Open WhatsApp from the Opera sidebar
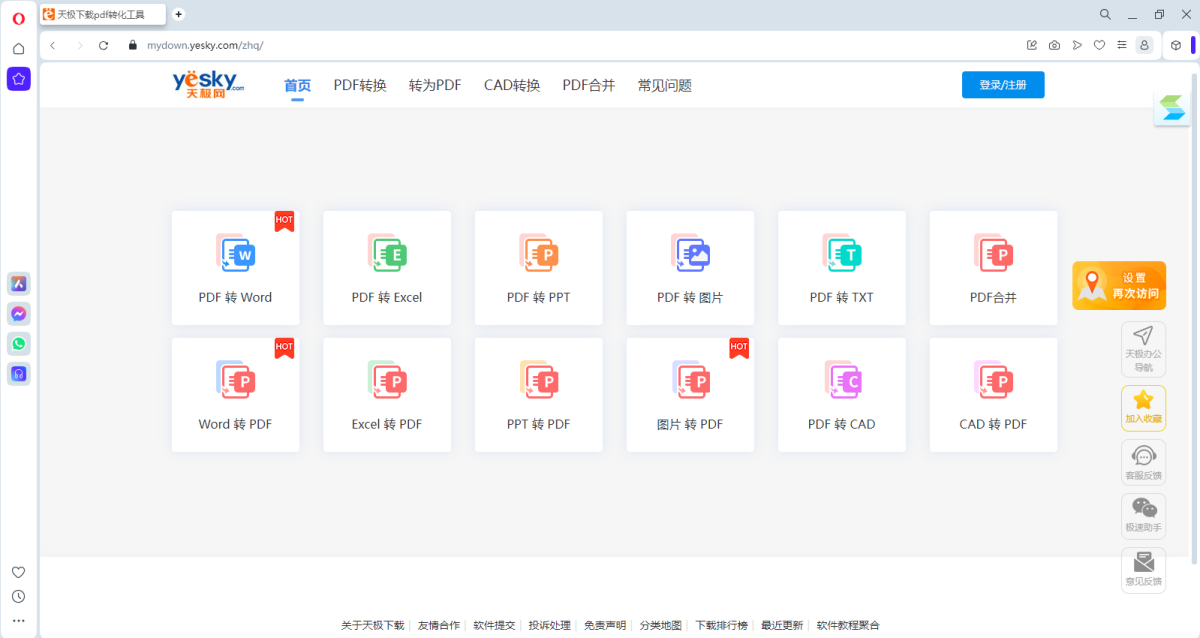 pyautogui.click(x=18, y=343)
